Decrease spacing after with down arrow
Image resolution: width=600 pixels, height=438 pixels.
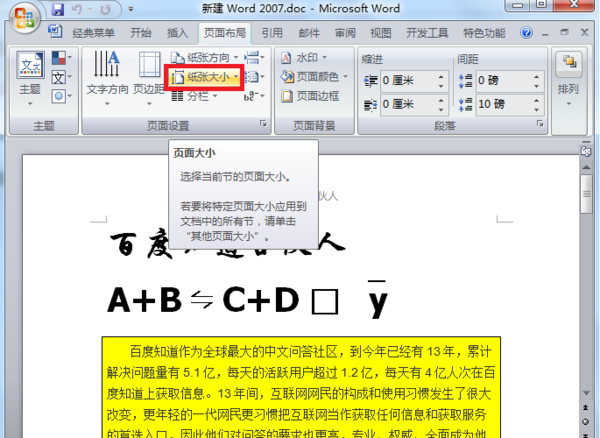click(536, 110)
